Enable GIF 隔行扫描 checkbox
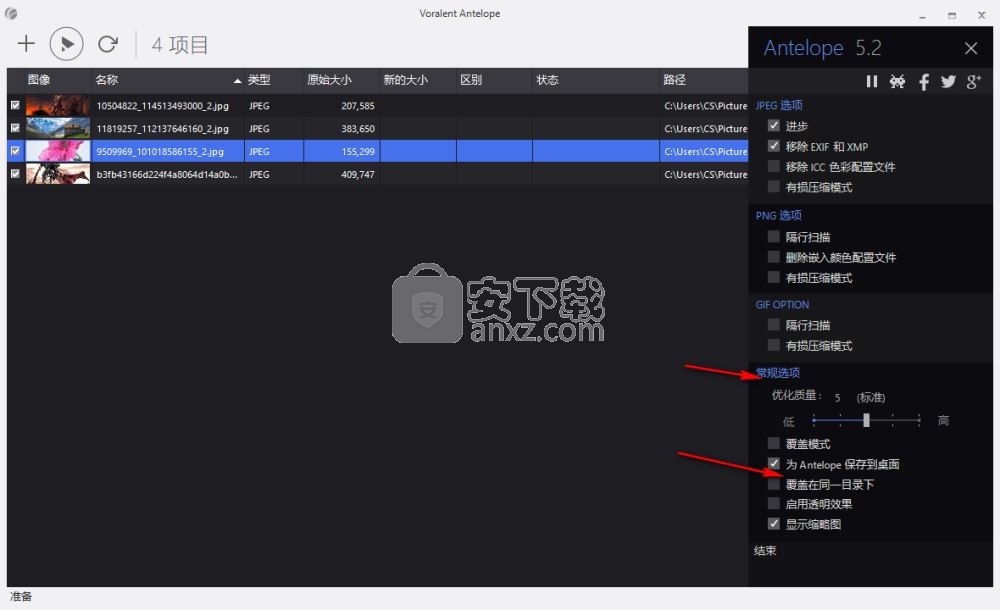 (x=774, y=325)
